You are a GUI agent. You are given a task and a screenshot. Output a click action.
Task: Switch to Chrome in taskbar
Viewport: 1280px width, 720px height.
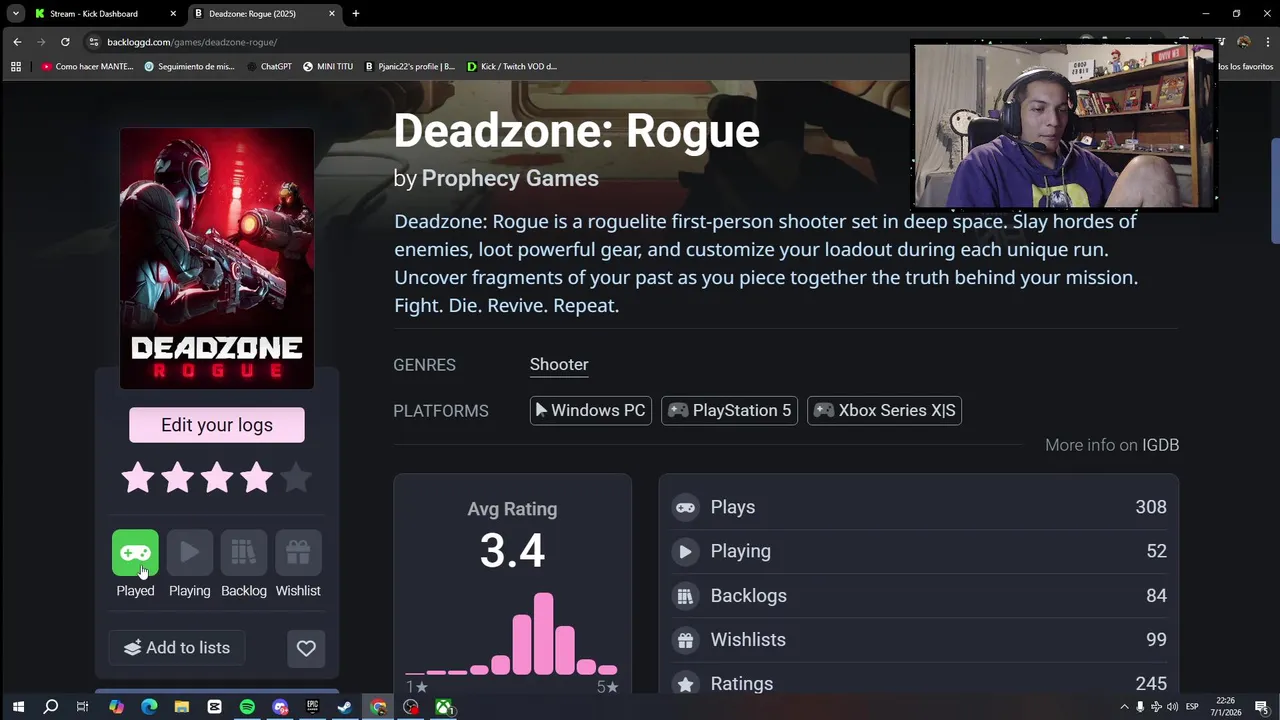(x=378, y=707)
